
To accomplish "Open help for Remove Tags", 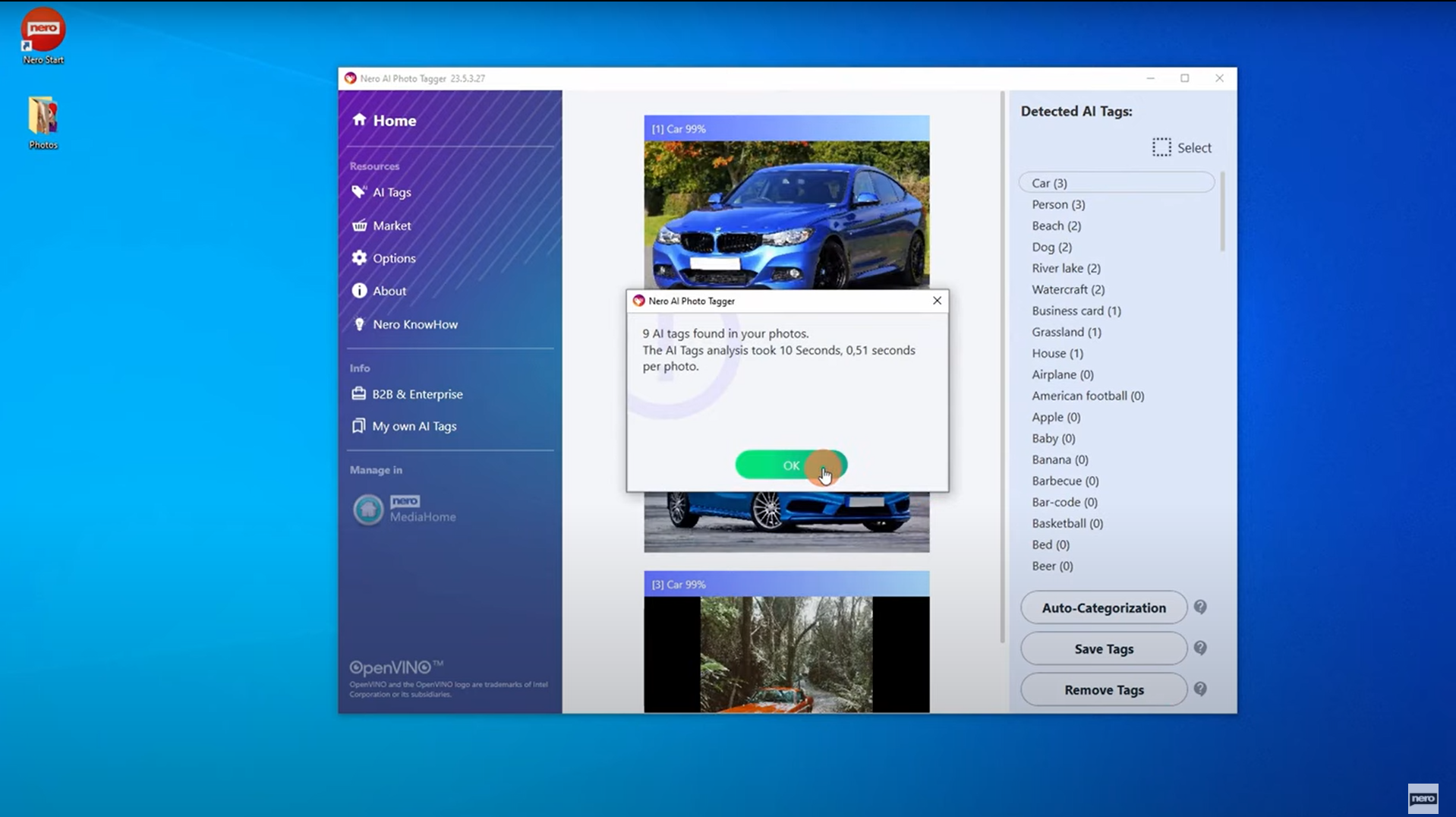I will coord(1200,689).
